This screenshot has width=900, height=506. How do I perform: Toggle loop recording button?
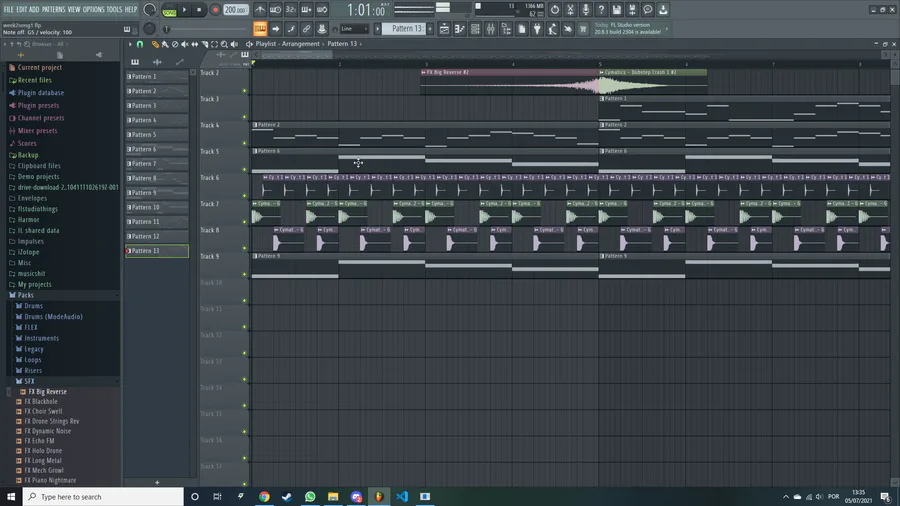322,10
